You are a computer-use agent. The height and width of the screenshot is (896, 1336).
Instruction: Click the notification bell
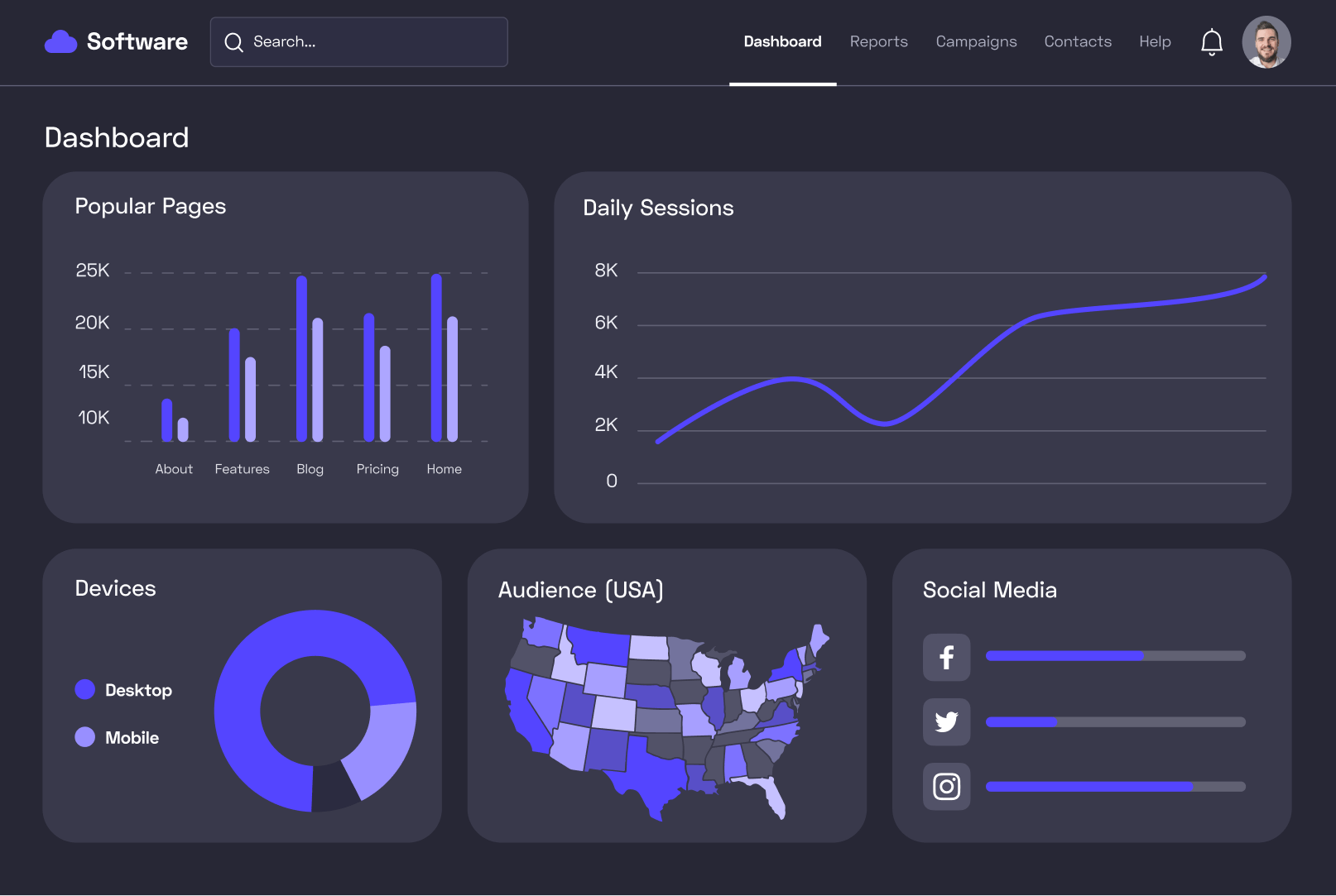1211,41
